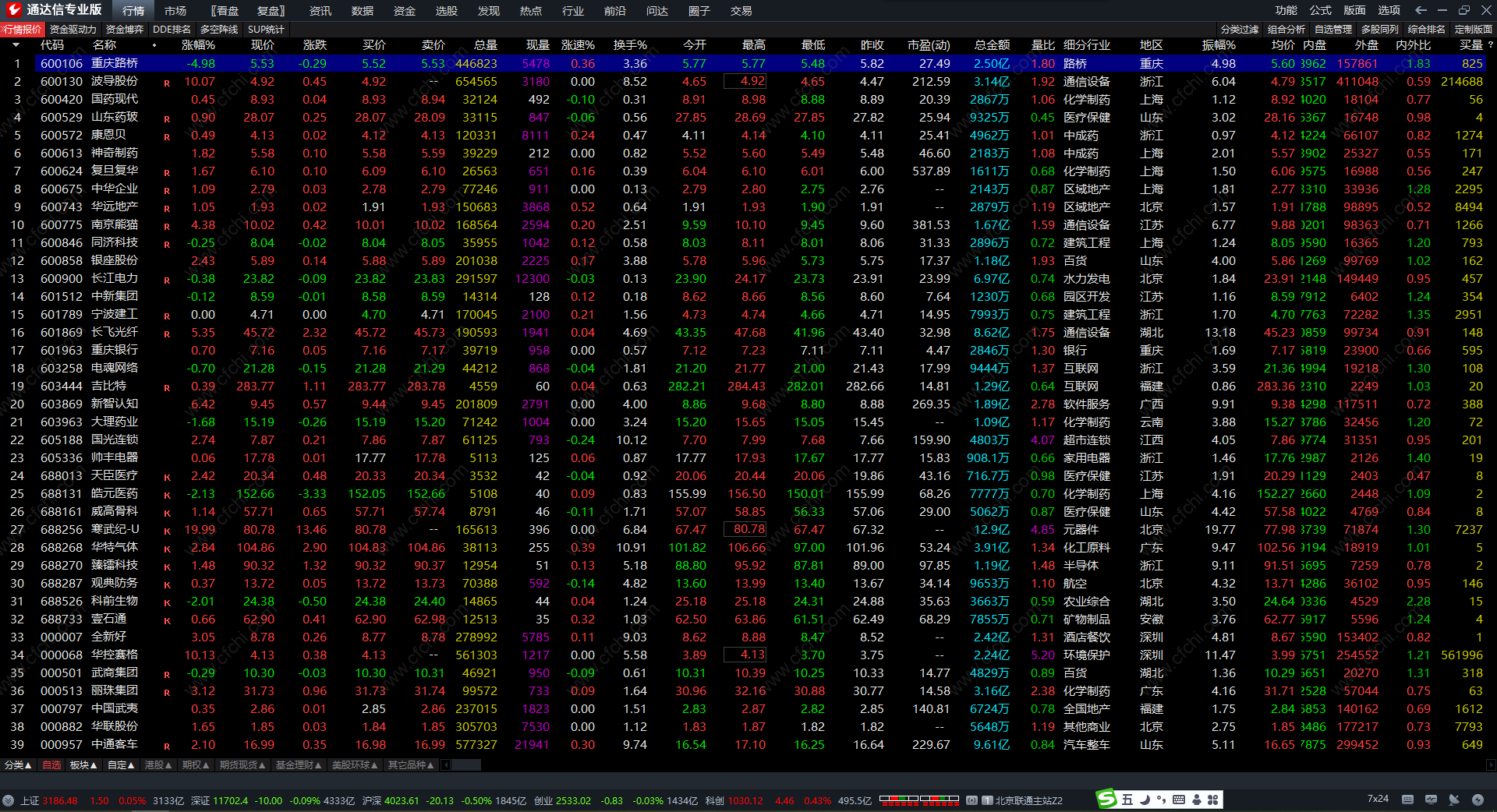Expand the 其它品种 menu tab

411,765
